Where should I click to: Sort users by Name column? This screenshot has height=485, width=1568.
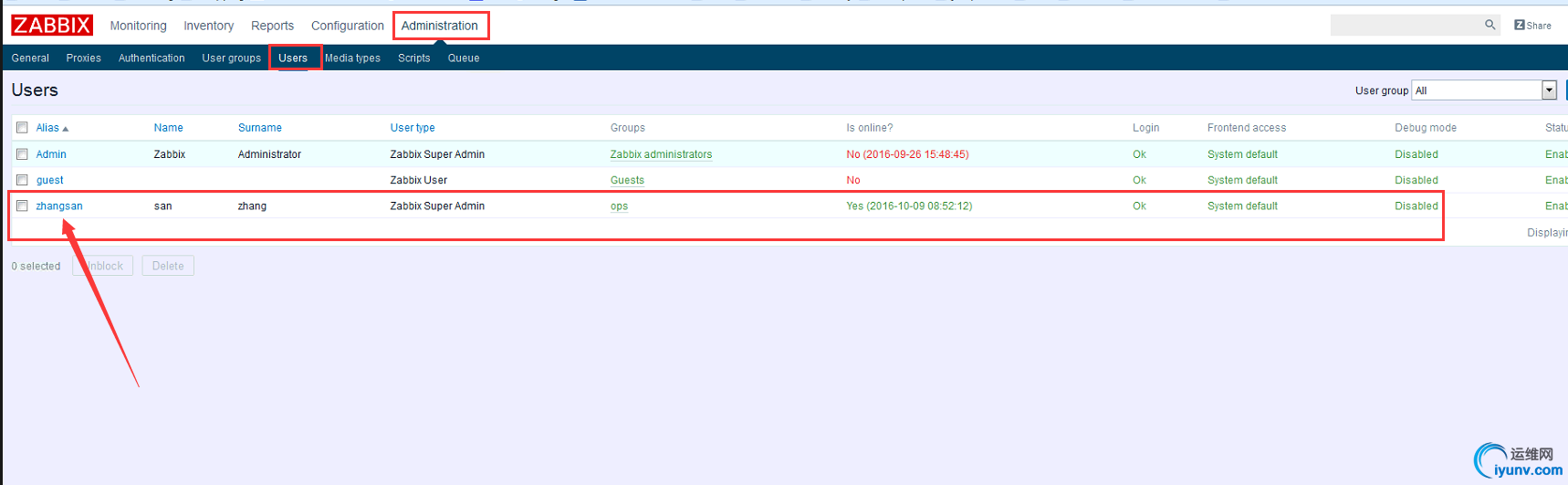coord(168,128)
